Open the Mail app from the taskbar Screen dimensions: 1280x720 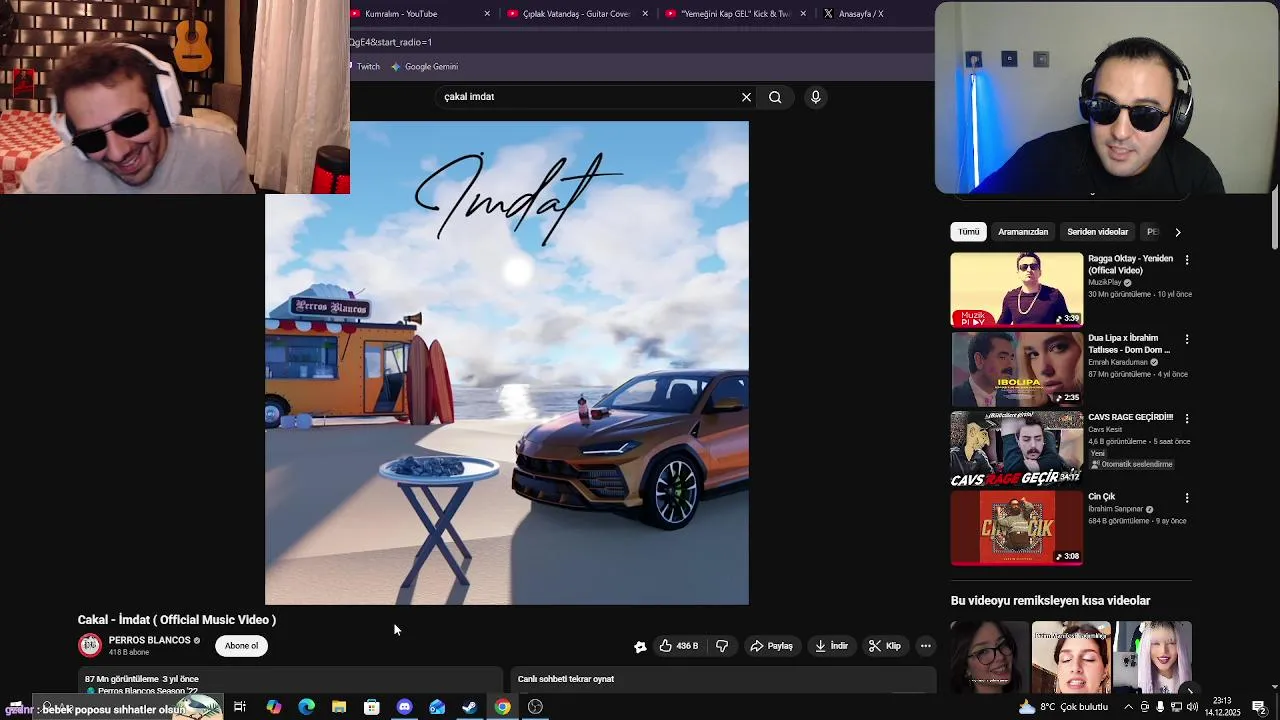437,707
